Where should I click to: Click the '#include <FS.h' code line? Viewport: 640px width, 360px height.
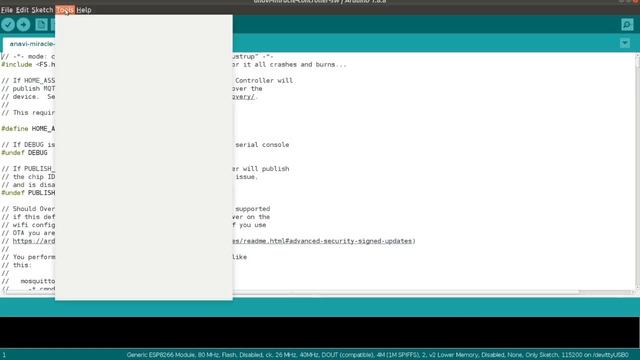coord(28,64)
